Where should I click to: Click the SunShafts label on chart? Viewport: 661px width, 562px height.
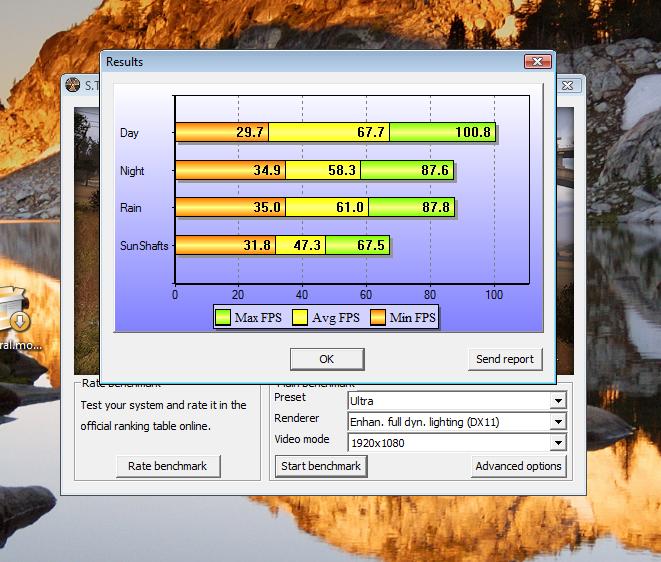(144, 245)
